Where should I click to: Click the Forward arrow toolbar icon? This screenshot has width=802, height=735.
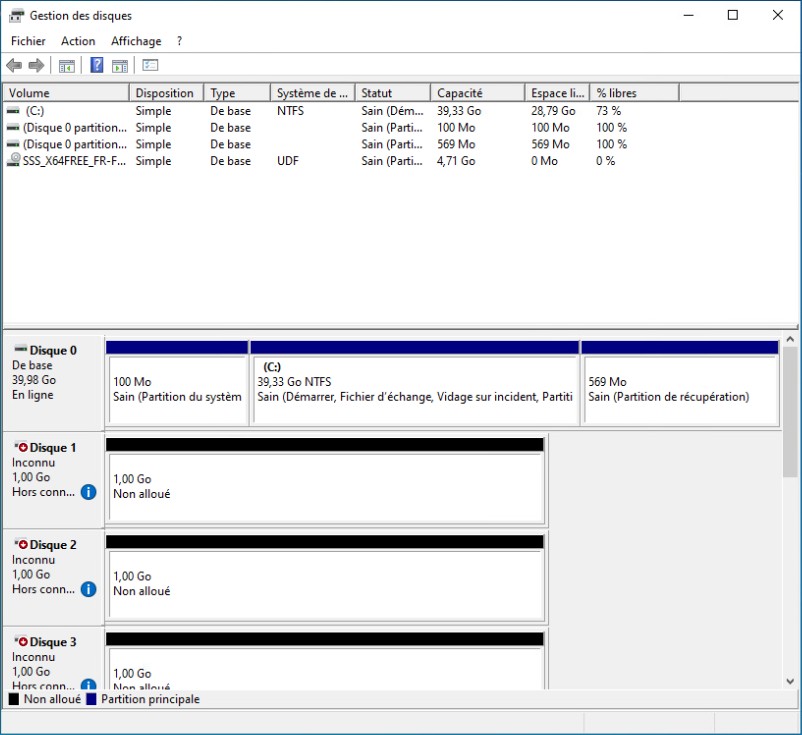[x=36, y=65]
